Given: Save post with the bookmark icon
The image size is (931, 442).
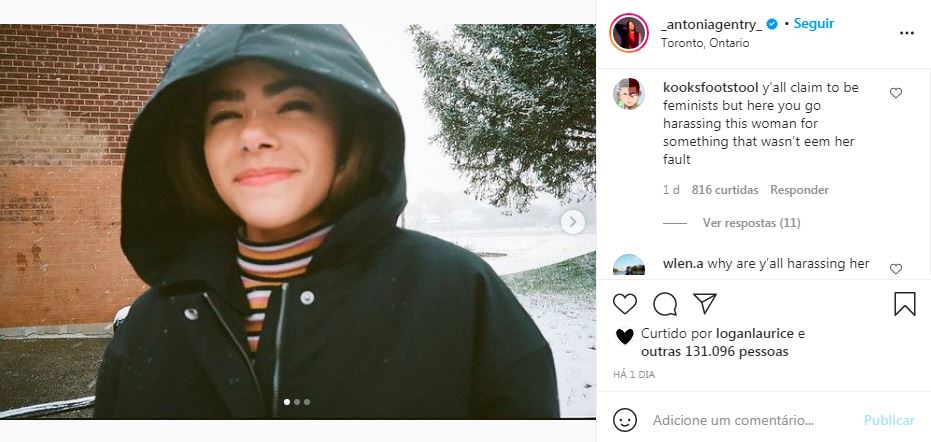Looking at the screenshot, I should point(905,304).
